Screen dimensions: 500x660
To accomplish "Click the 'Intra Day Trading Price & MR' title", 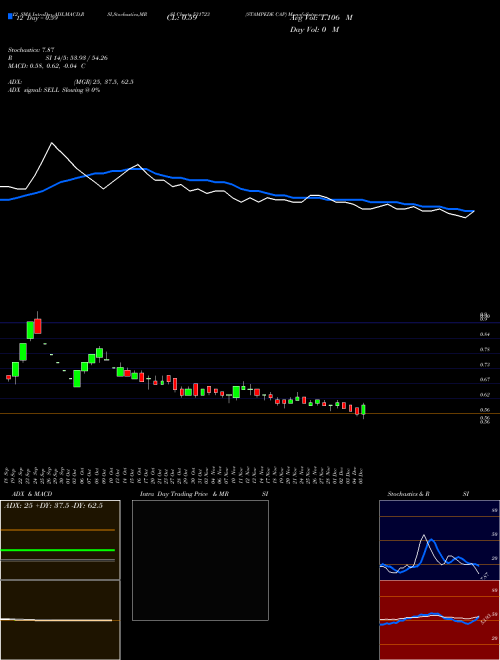I will point(184,494).
